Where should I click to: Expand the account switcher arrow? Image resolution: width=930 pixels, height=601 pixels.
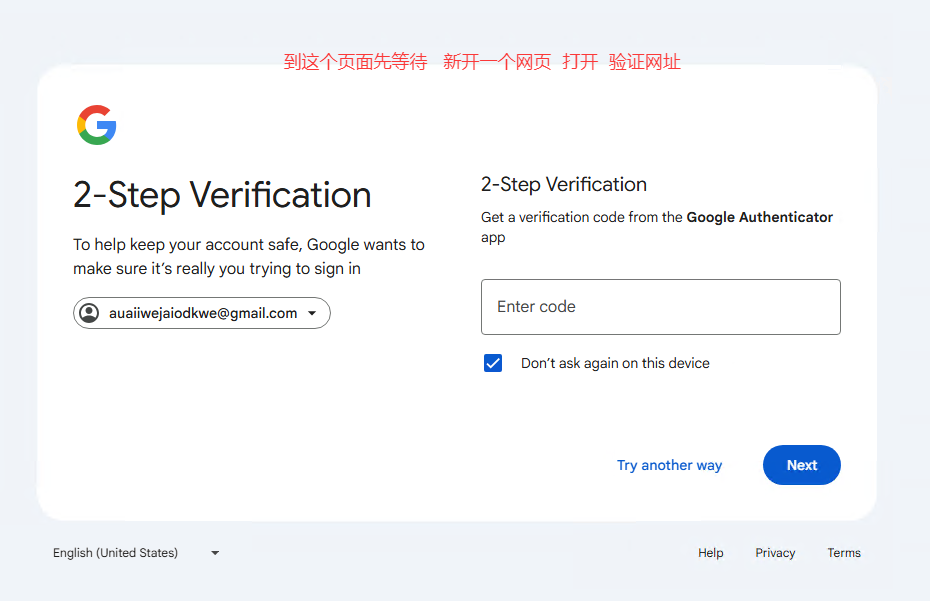click(x=312, y=313)
